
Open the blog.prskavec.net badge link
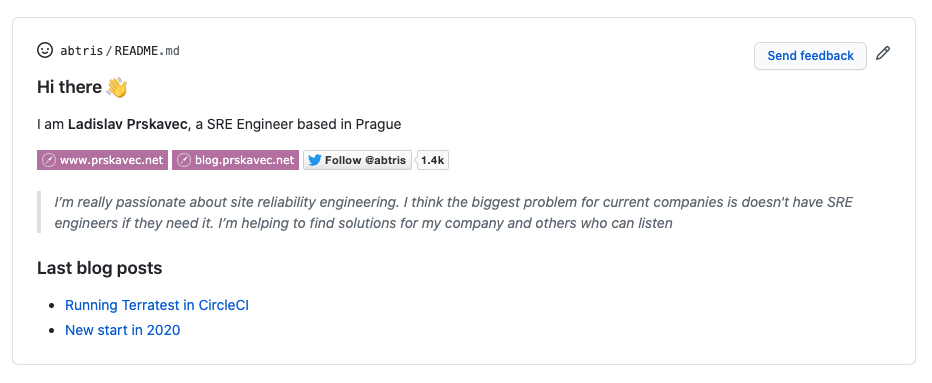[235, 160]
